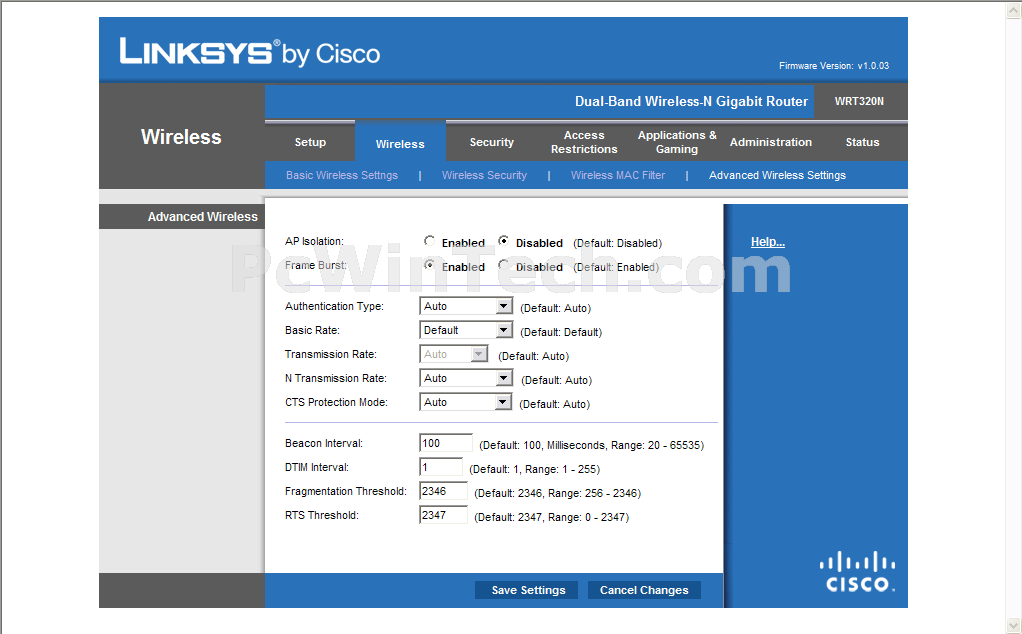Image resolution: width=1022 pixels, height=634 pixels.
Task: Select Advanced Wireless Settings subtab
Action: pyautogui.click(x=778, y=175)
